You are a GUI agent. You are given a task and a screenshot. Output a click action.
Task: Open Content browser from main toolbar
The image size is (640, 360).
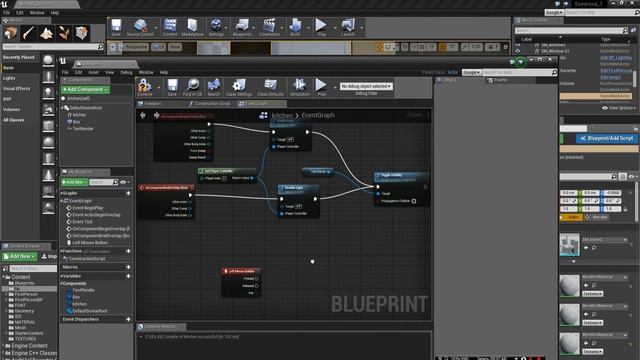170,27
